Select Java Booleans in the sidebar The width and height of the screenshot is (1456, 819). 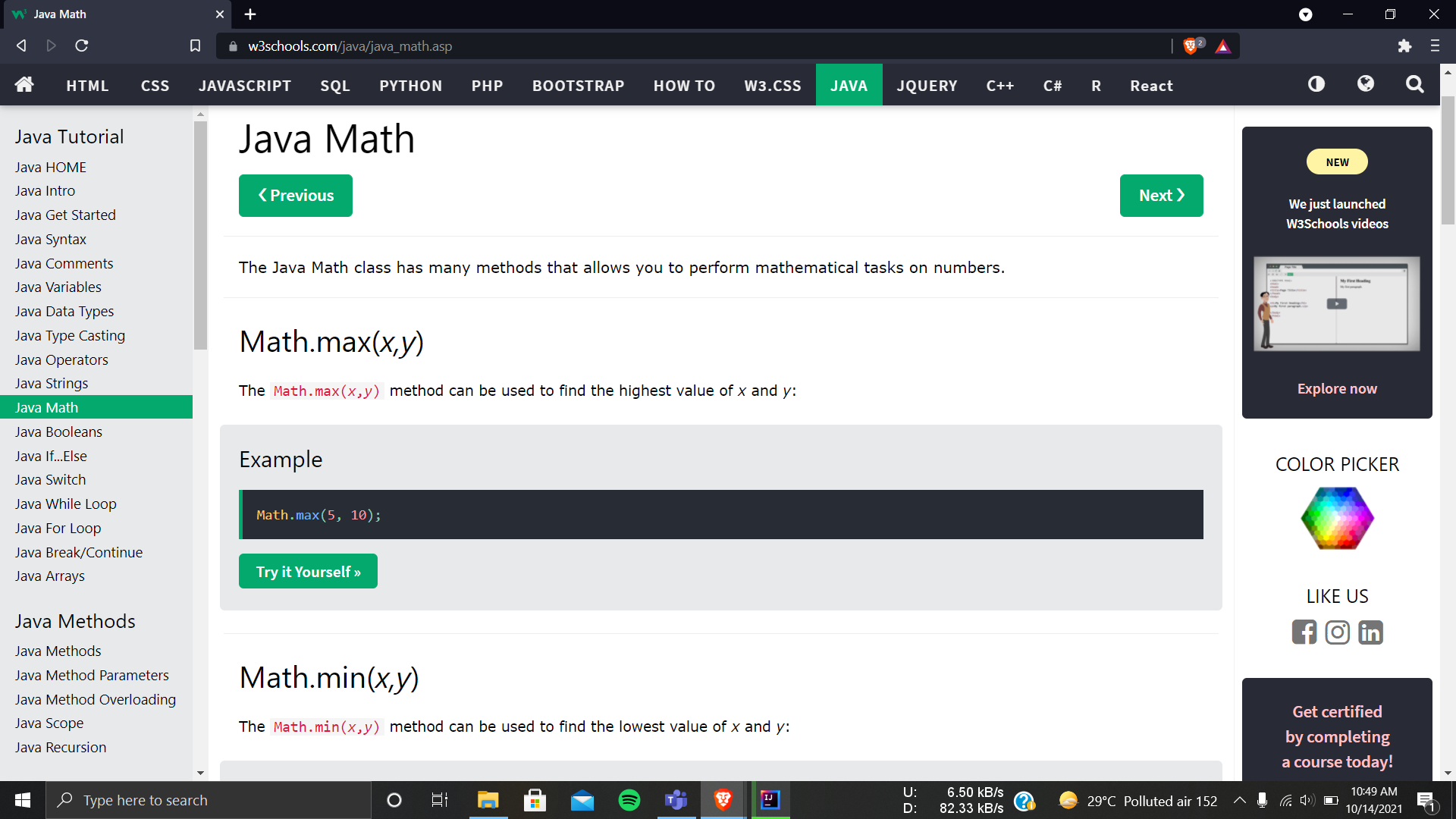(58, 431)
